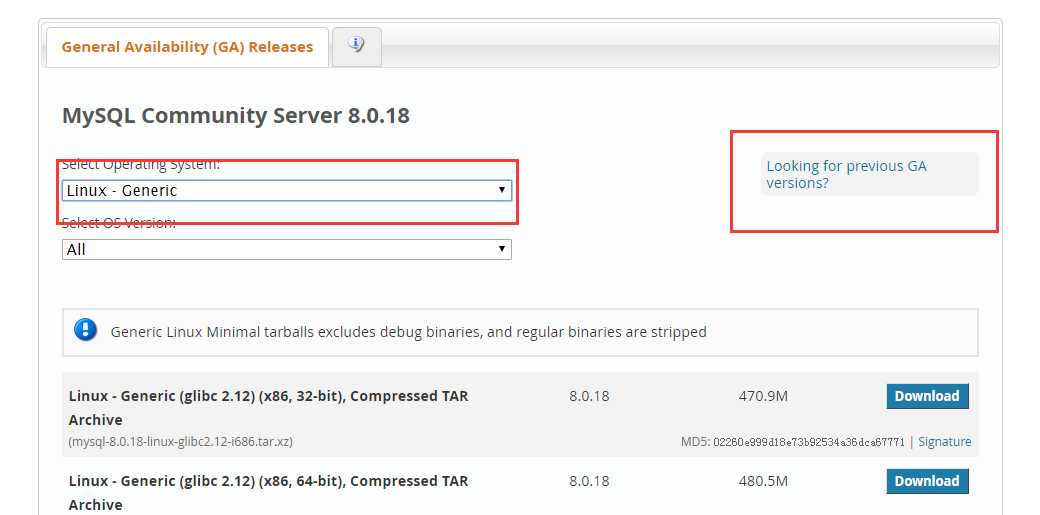Image resolution: width=1040 pixels, height=515 pixels.
Task: Open the Signature link for the 32-bit archive
Action: tap(944, 442)
